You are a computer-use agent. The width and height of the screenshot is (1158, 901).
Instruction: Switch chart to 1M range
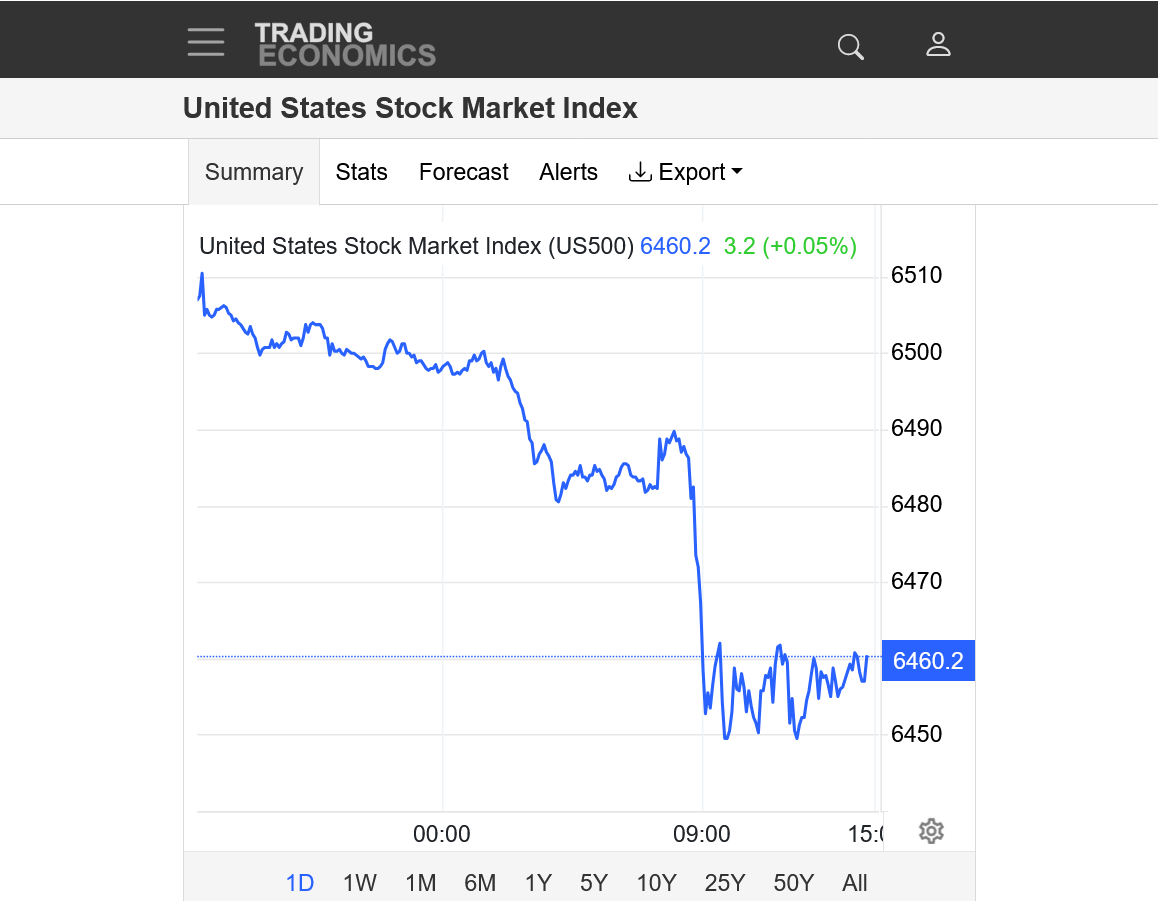point(421,883)
